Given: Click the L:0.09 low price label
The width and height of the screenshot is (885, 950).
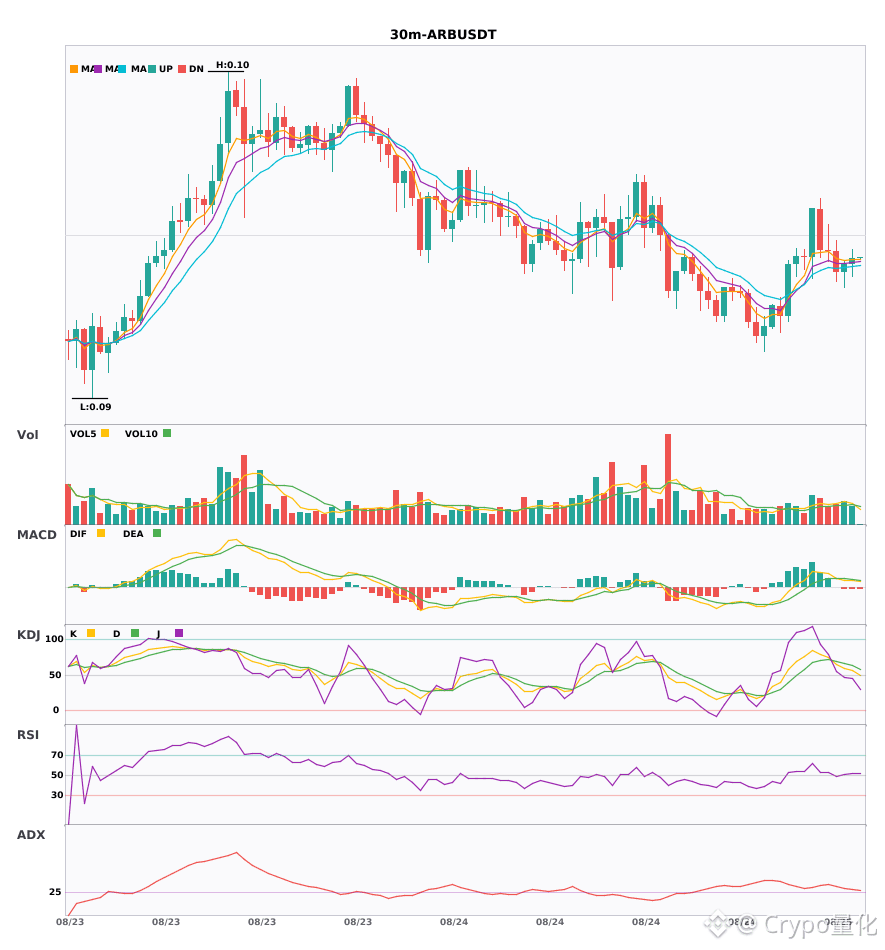Looking at the screenshot, I should (96, 407).
